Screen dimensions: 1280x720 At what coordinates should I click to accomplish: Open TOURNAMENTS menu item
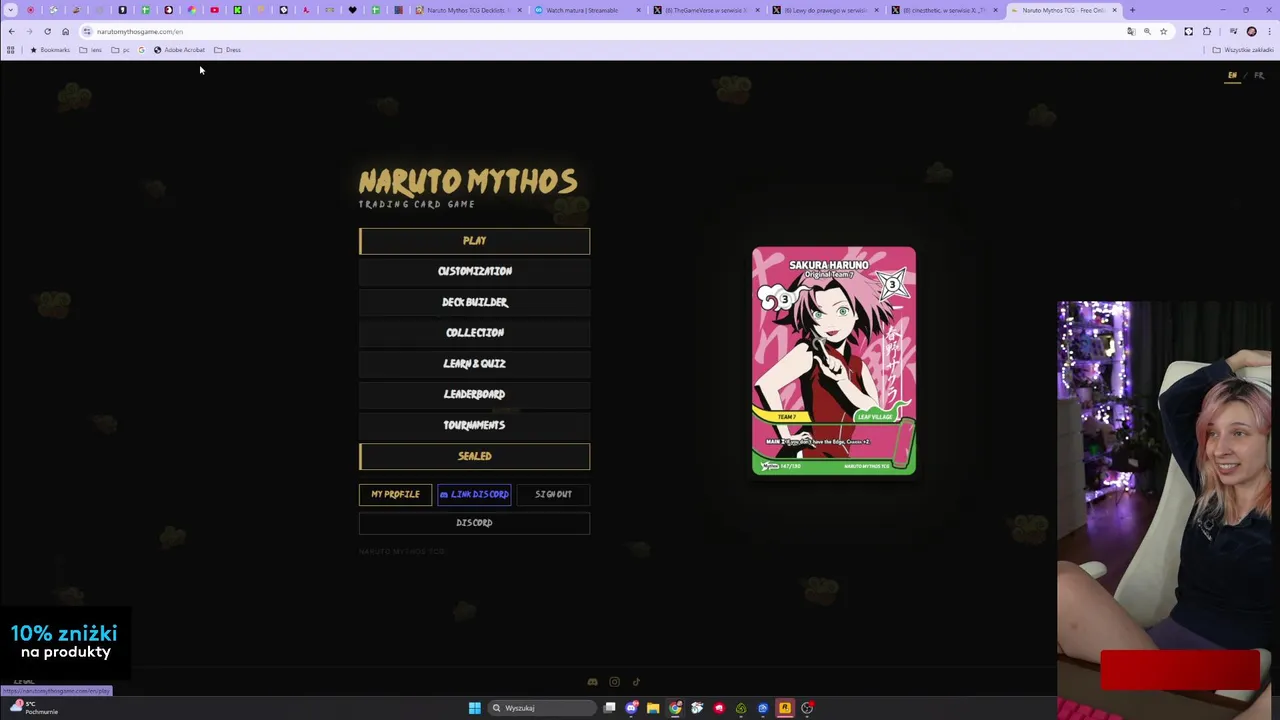coord(474,425)
